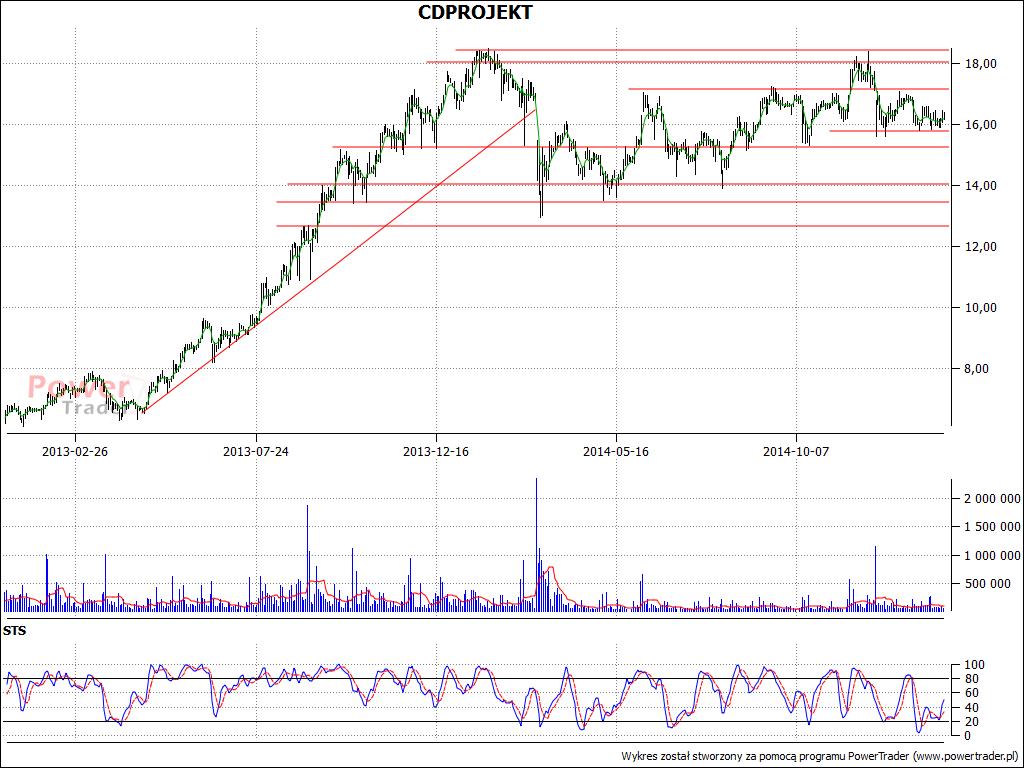Select the 2013-02-26 date label

click(x=75, y=451)
